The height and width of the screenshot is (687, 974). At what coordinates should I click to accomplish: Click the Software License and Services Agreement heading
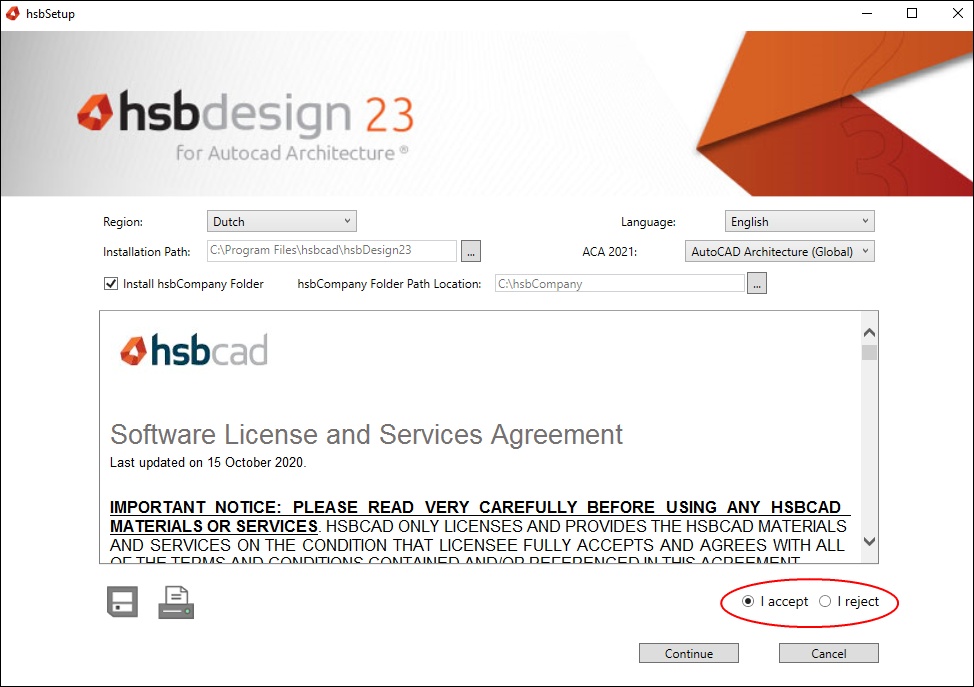click(x=366, y=434)
